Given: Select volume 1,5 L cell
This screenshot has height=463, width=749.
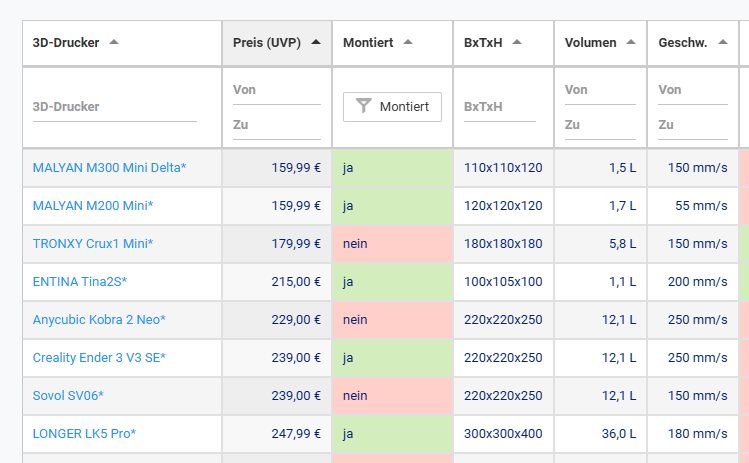Looking at the screenshot, I should 600,168.
